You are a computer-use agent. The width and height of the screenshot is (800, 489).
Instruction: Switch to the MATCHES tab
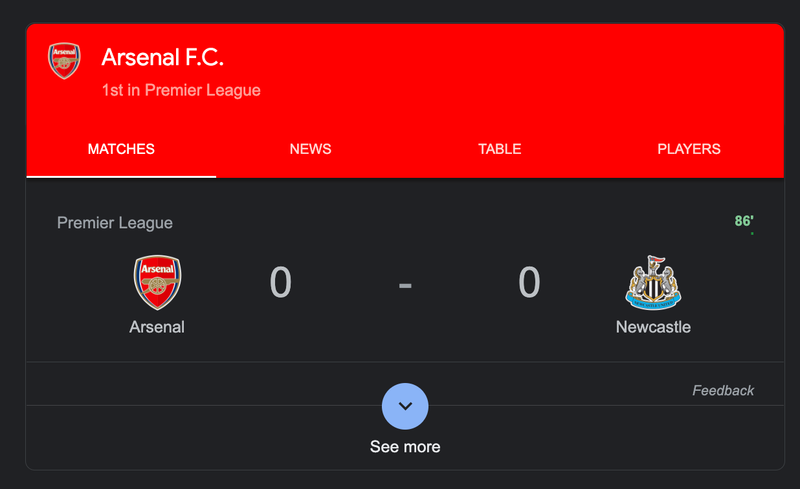[x=121, y=149]
